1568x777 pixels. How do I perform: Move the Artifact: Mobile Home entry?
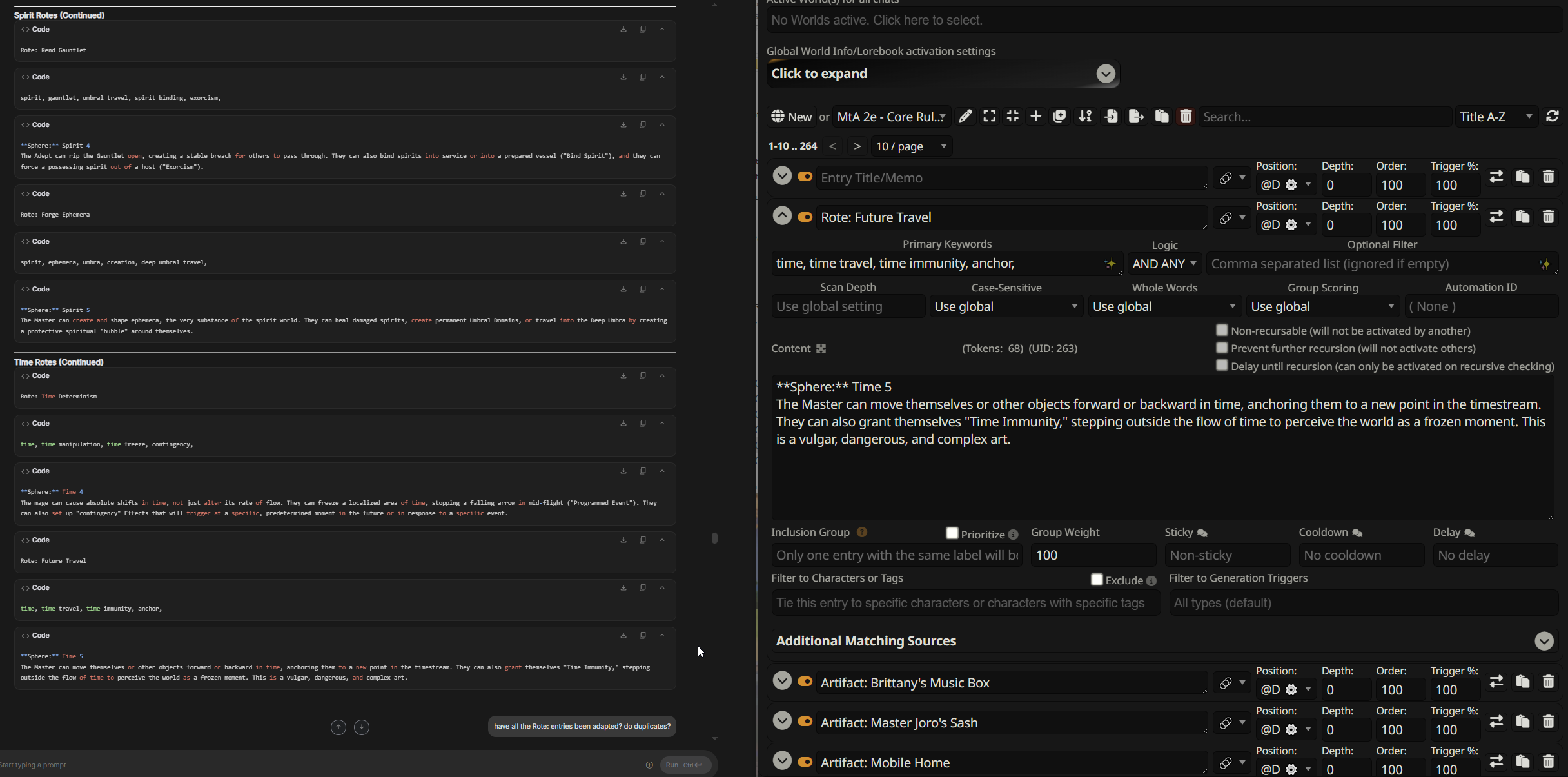click(1496, 762)
